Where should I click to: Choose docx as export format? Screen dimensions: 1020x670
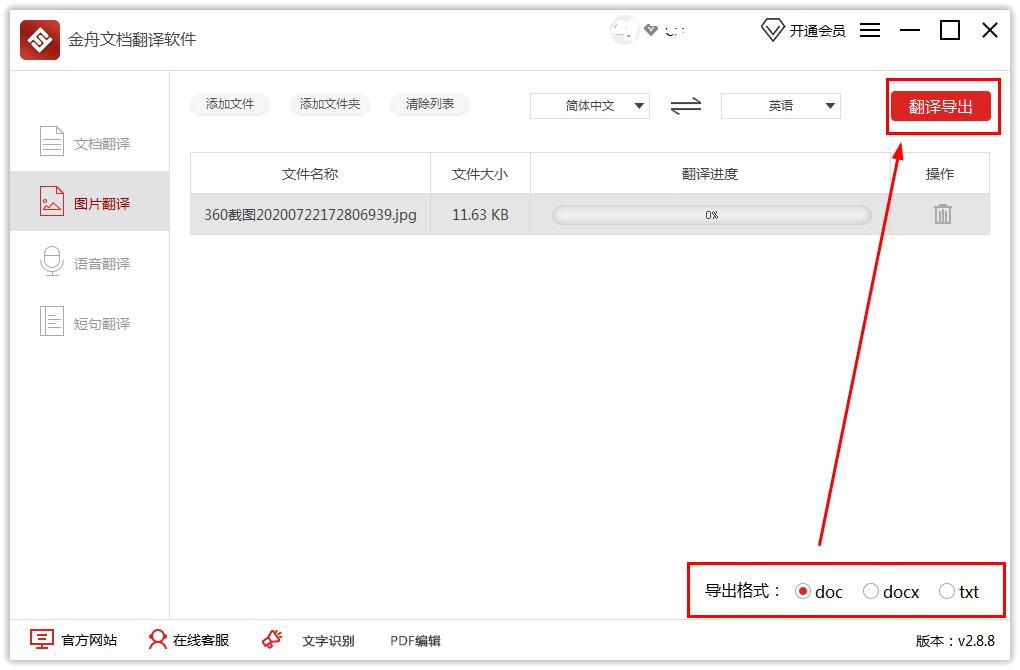[x=871, y=591]
